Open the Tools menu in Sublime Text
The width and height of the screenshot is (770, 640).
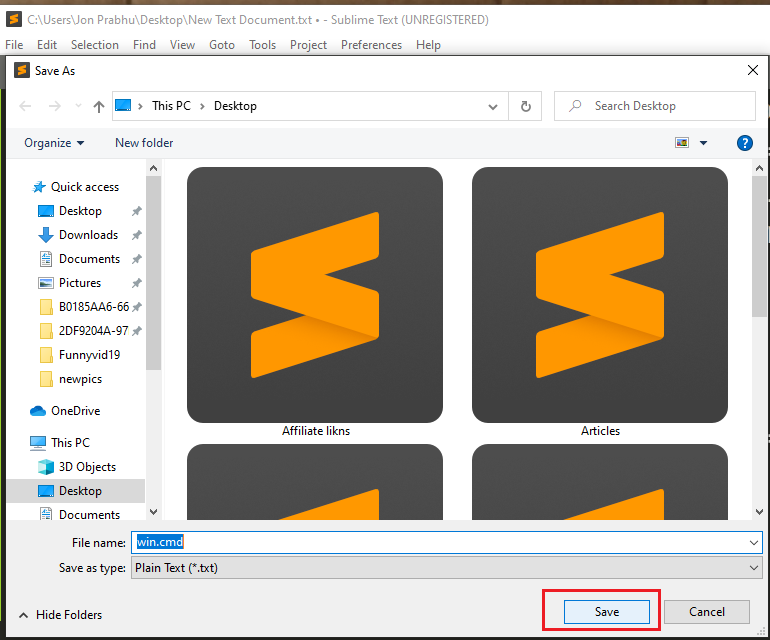262,45
